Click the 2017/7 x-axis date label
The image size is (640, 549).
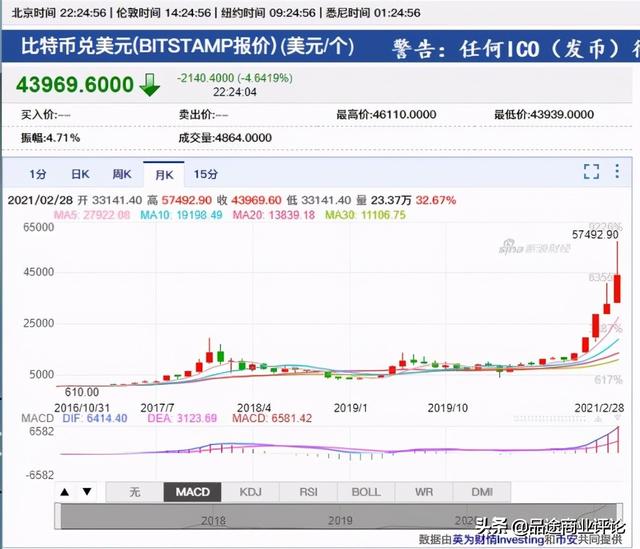pyautogui.click(x=157, y=408)
